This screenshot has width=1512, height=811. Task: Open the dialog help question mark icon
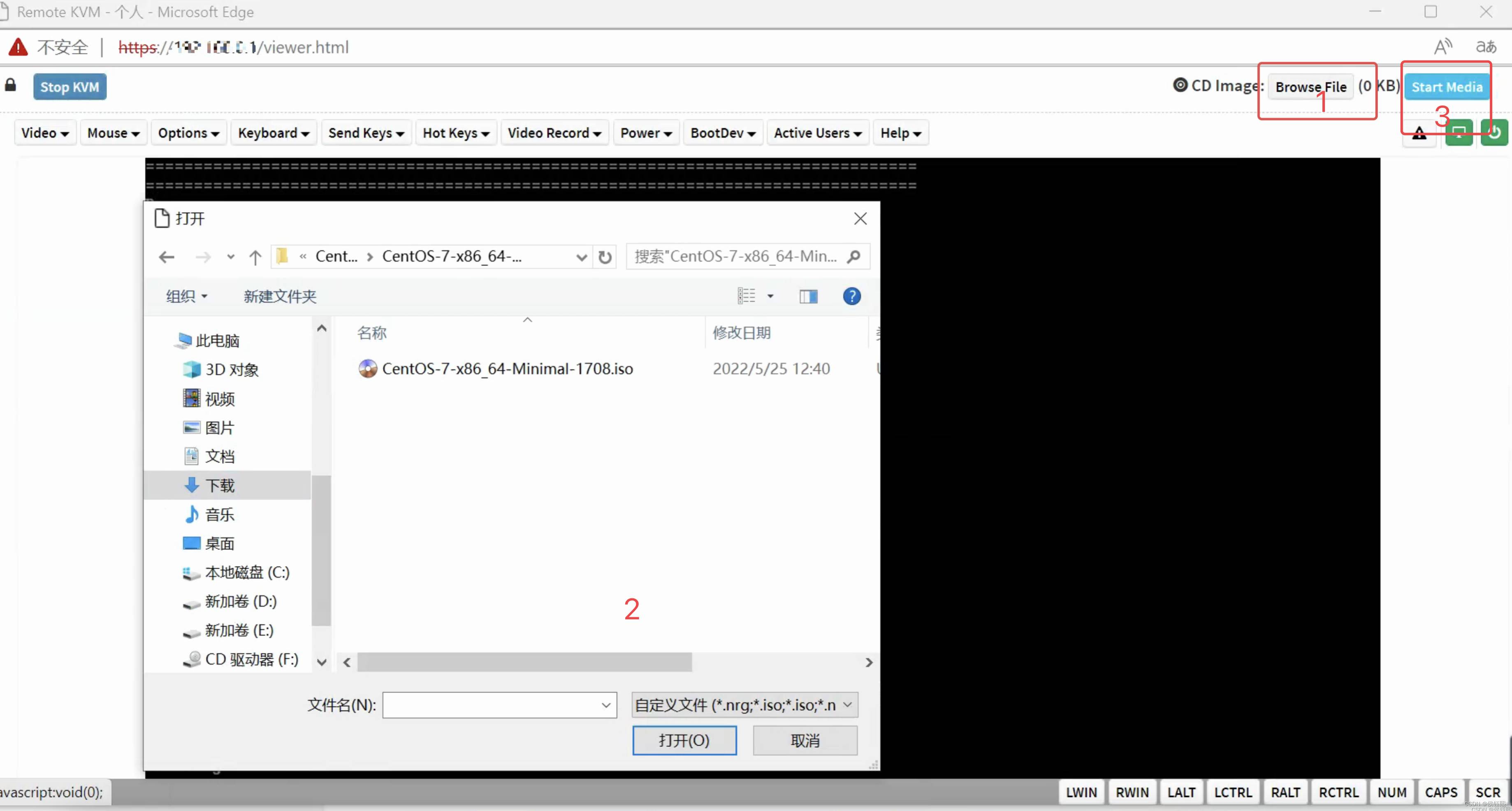point(852,297)
